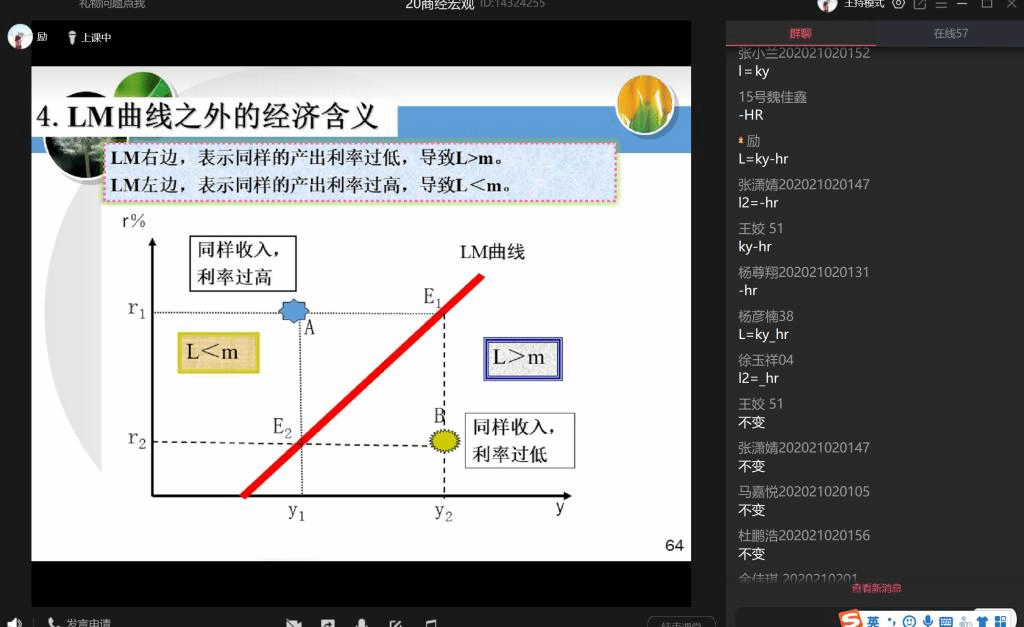Click chat sender 杨彦楠38
The width and height of the screenshot is (1024, 627).
[765, 316]
